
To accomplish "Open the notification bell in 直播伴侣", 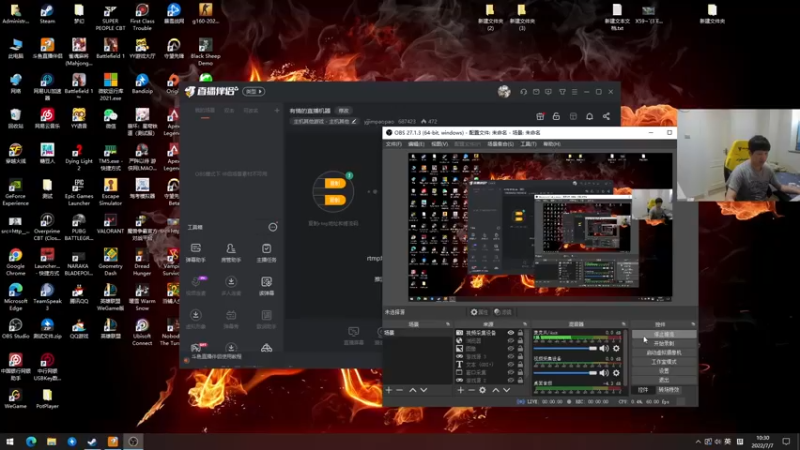I will [x=589, y=116].
